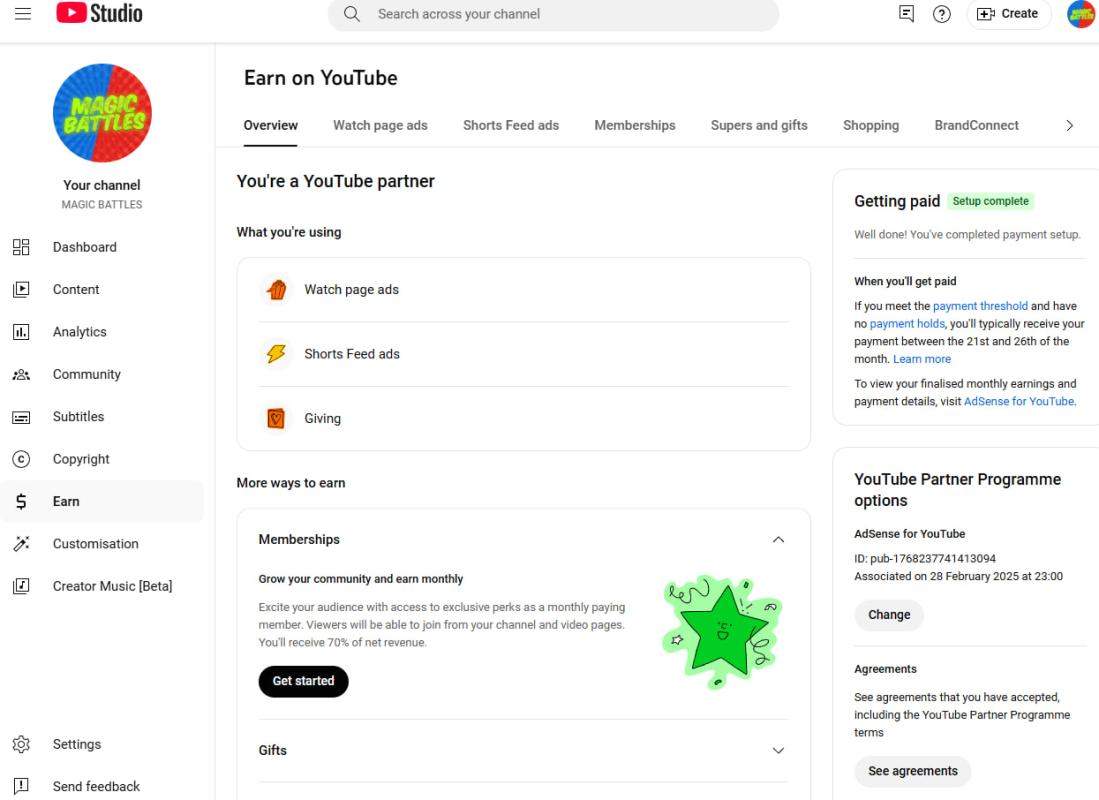Show more tabs with right arrow
Screen dimensions: 1099x800
tap(1069, 126)
